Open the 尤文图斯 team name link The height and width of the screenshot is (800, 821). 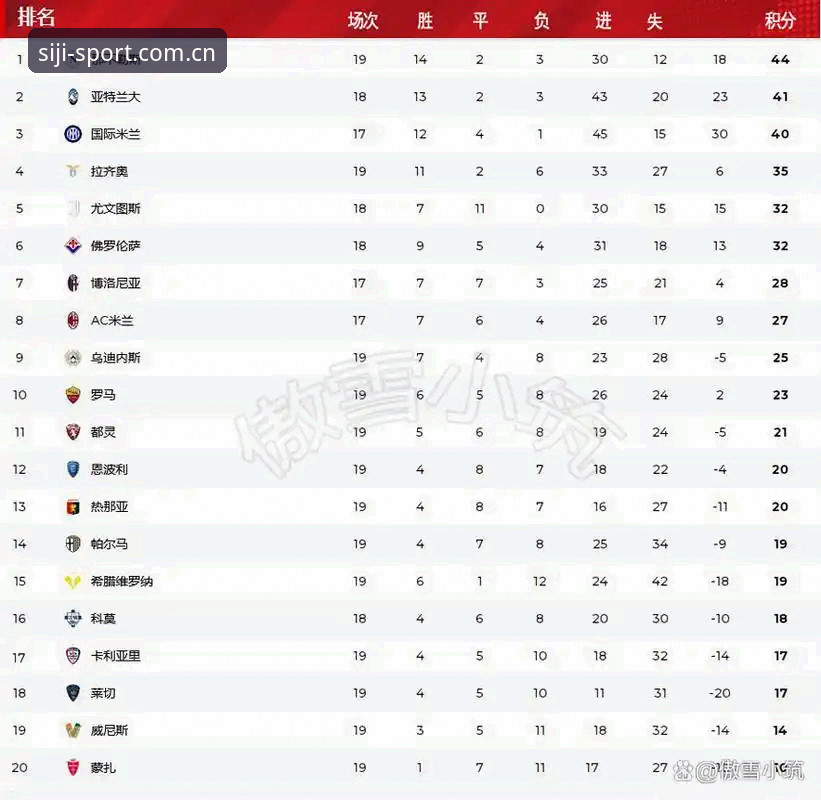(x=115, y=208)
